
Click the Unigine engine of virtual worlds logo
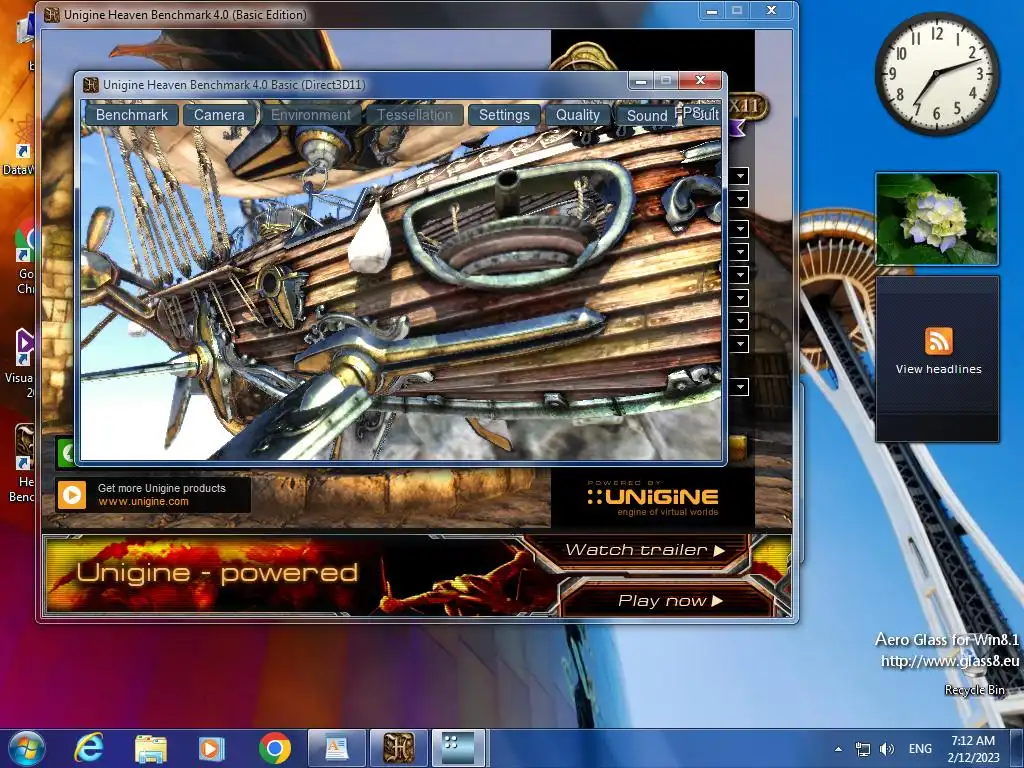pyautogui.click(x=652, y=499)
